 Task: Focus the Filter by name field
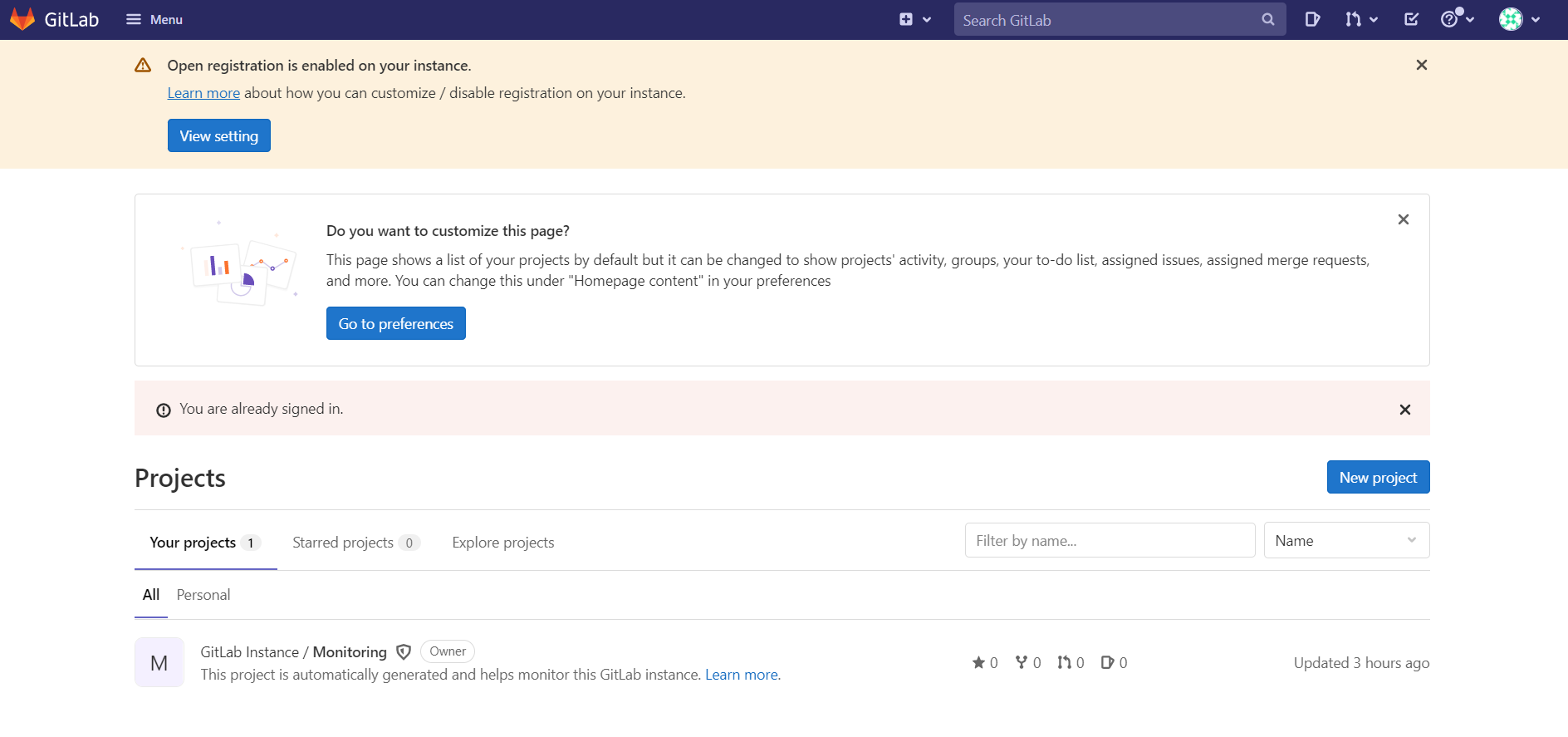1109,541
